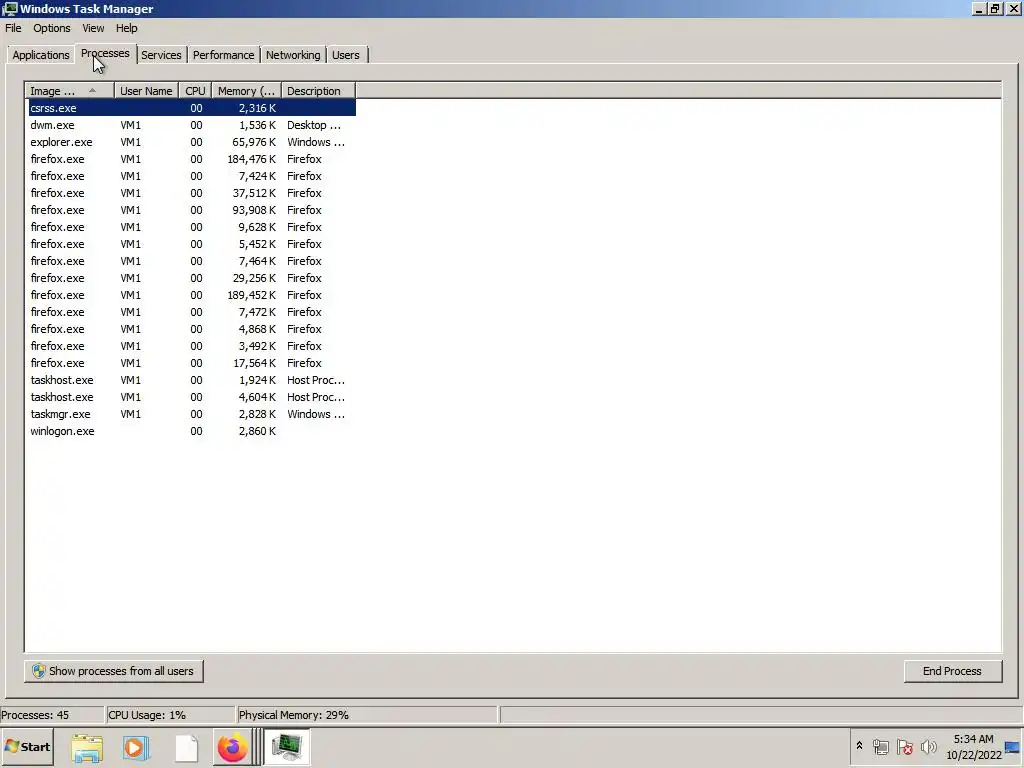Open the blank document taskbar icon
Viewport: 1024px width, 768px height.
pyautogui.click(x=186, y=748)
